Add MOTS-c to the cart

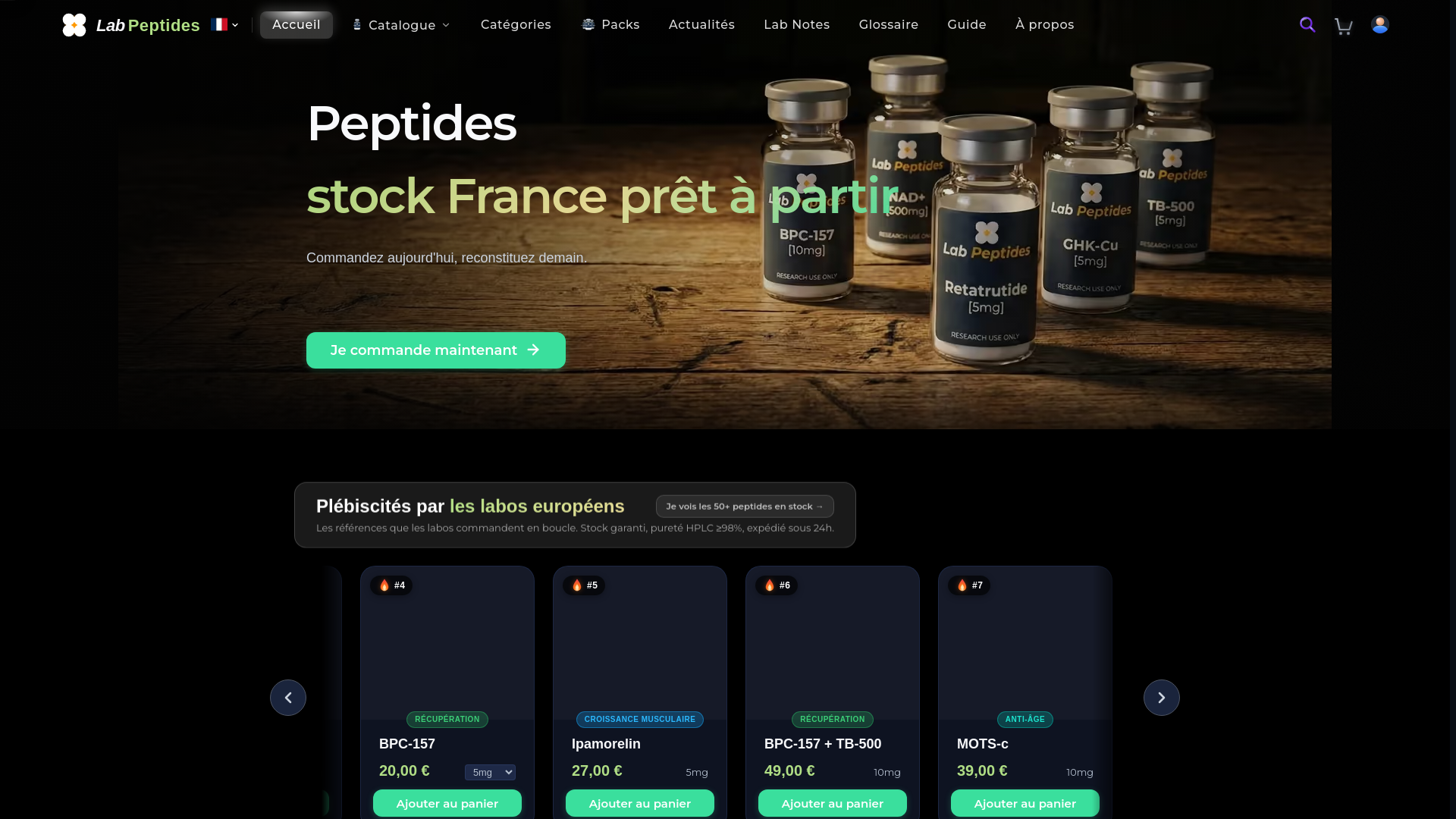pos(1025,803)
